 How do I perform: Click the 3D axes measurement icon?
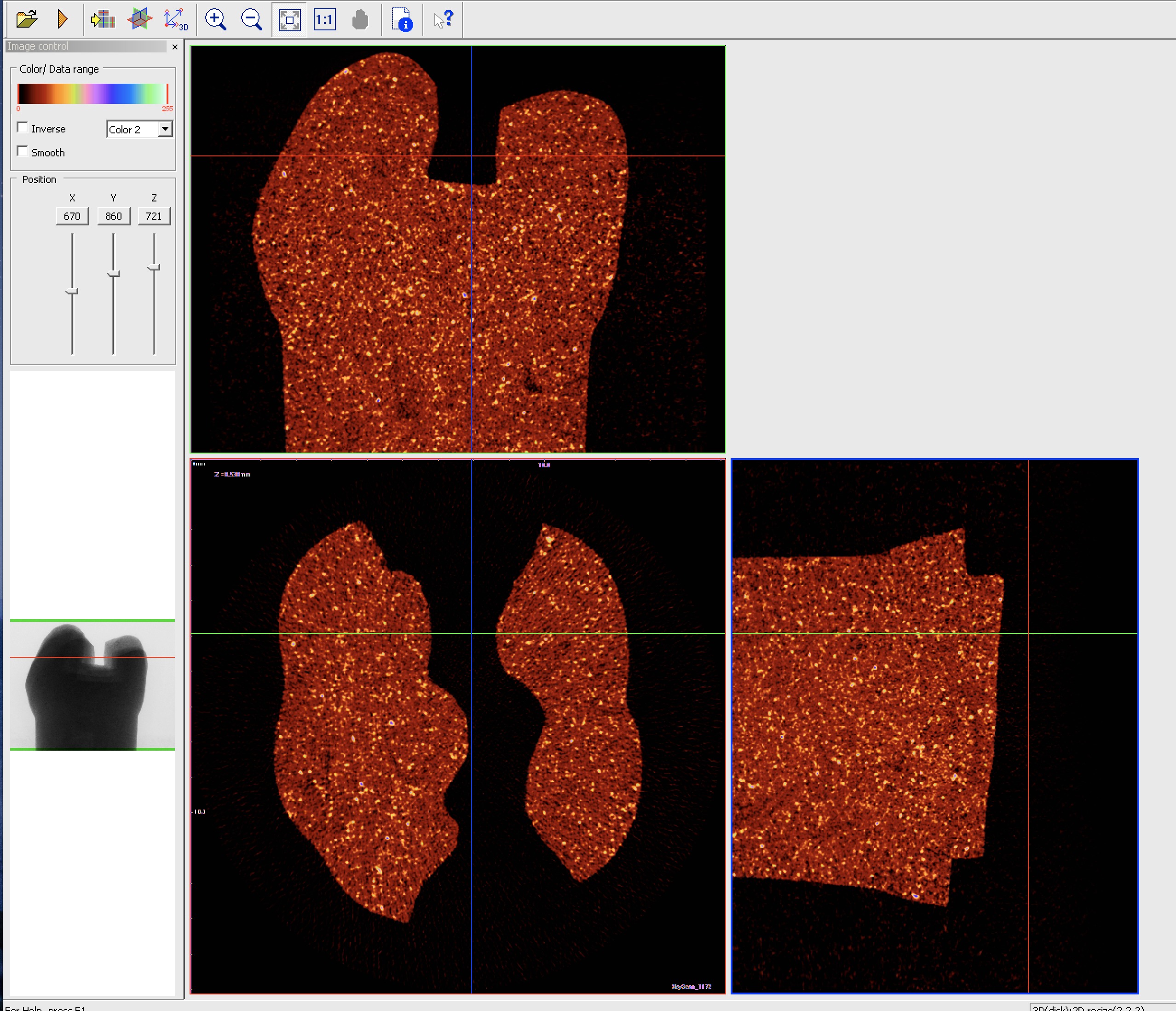point(175,19)
